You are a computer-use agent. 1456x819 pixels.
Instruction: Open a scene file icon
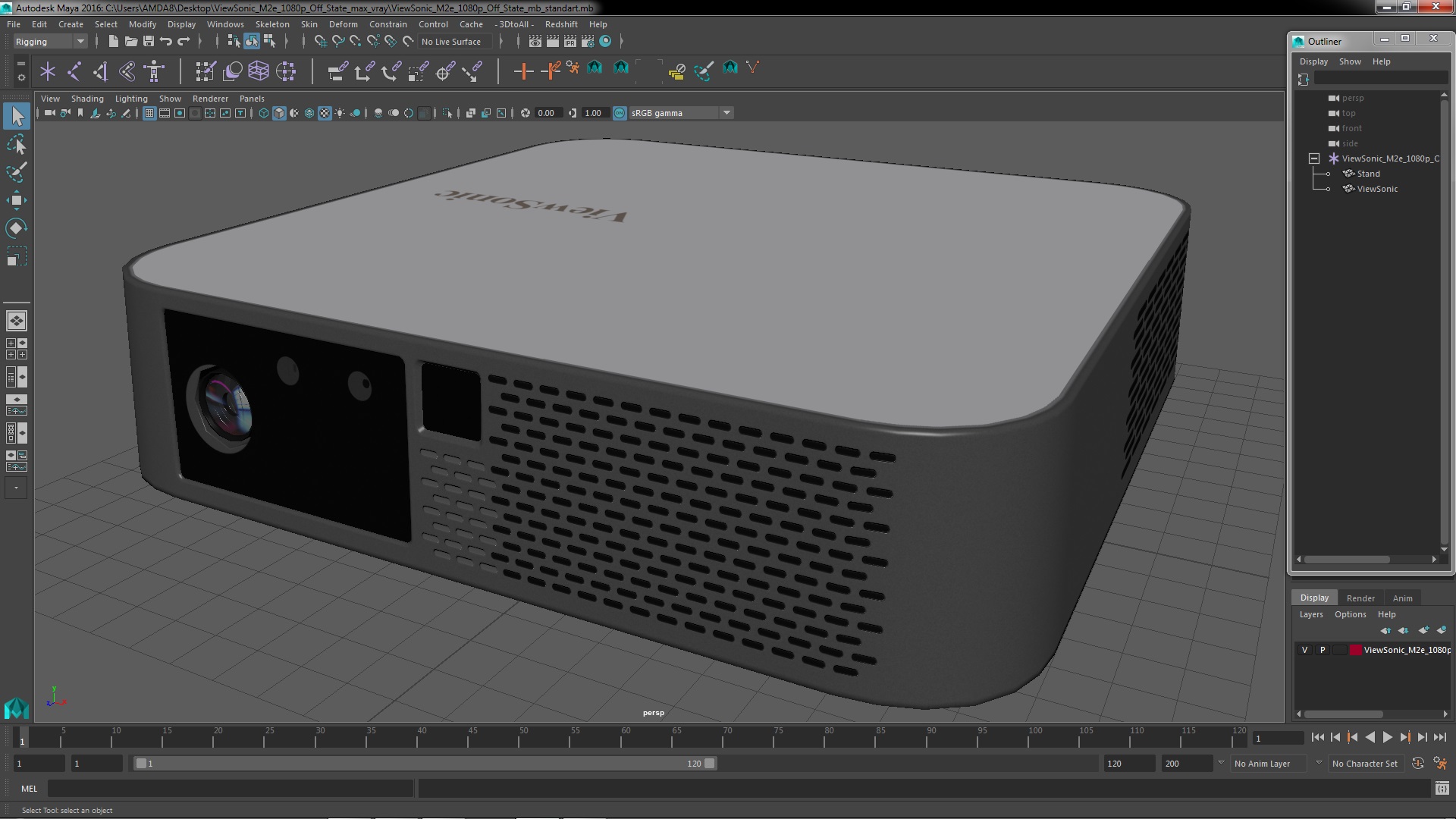click(x=130, y=42)
